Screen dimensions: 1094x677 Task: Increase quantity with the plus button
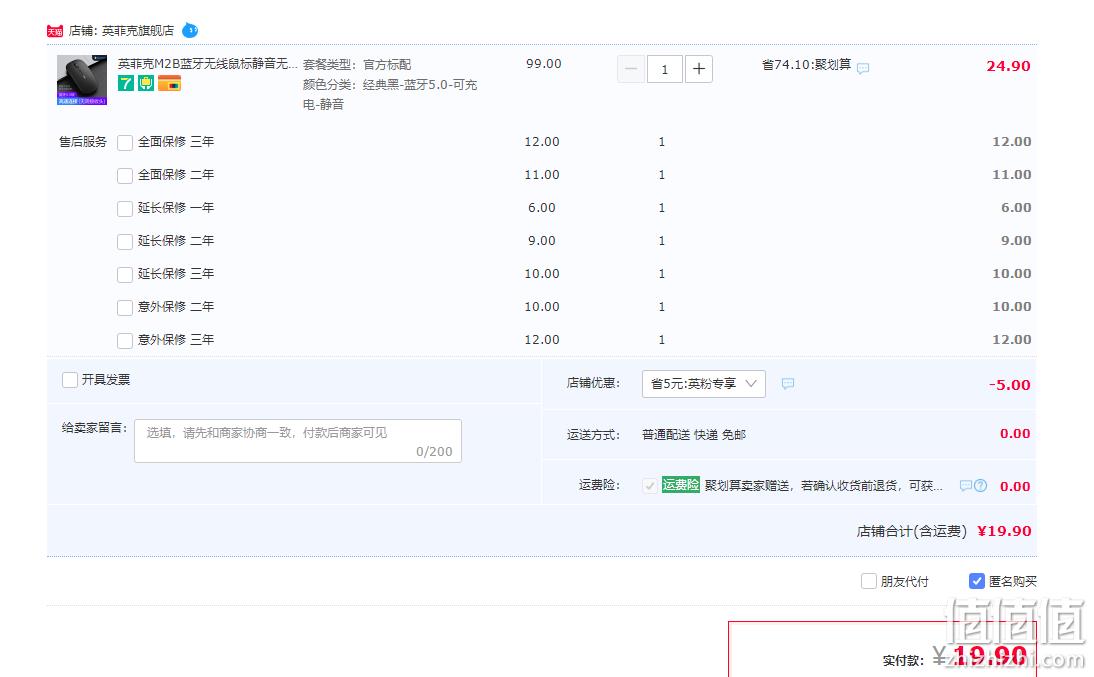click(x=699, y=69)
